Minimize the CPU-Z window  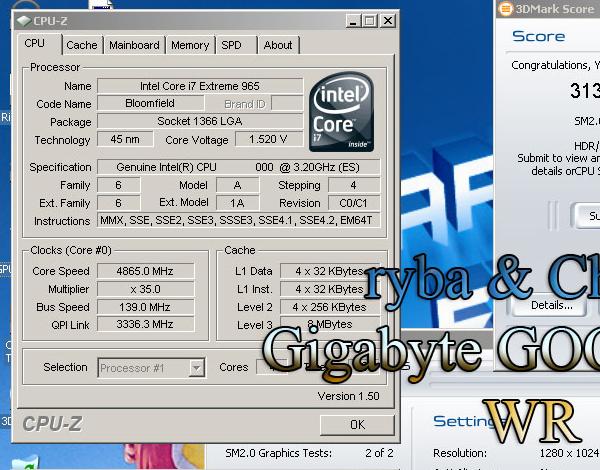(353, 20)
